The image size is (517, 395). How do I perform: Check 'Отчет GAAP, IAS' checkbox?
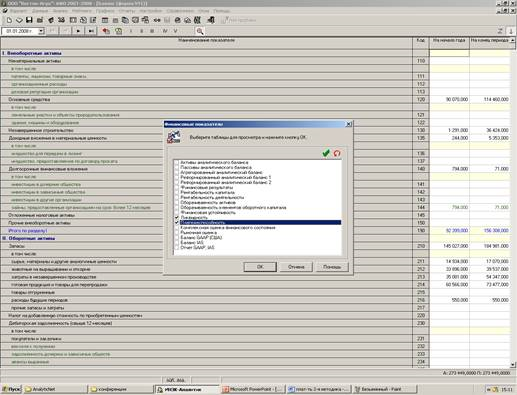pos(177,248)
